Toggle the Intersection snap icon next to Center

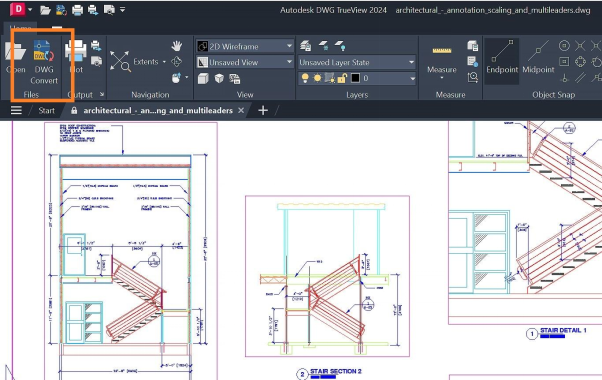[x=580, y=46]
